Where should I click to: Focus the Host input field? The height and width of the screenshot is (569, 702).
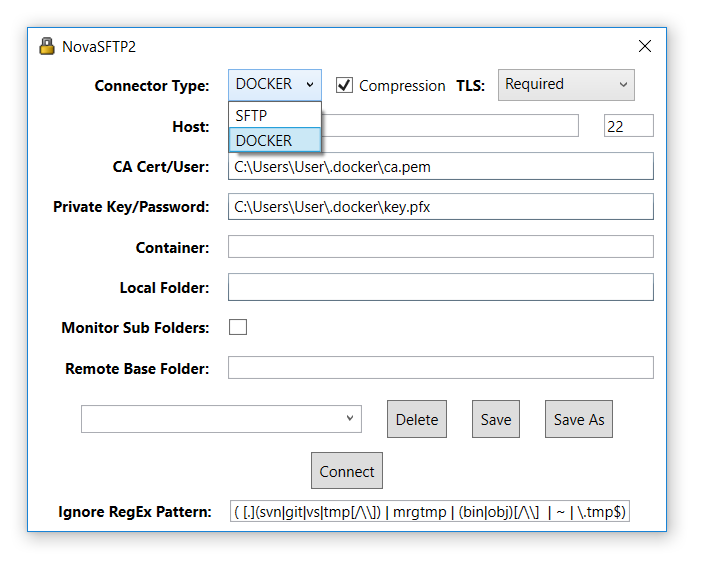coord(449,126)
